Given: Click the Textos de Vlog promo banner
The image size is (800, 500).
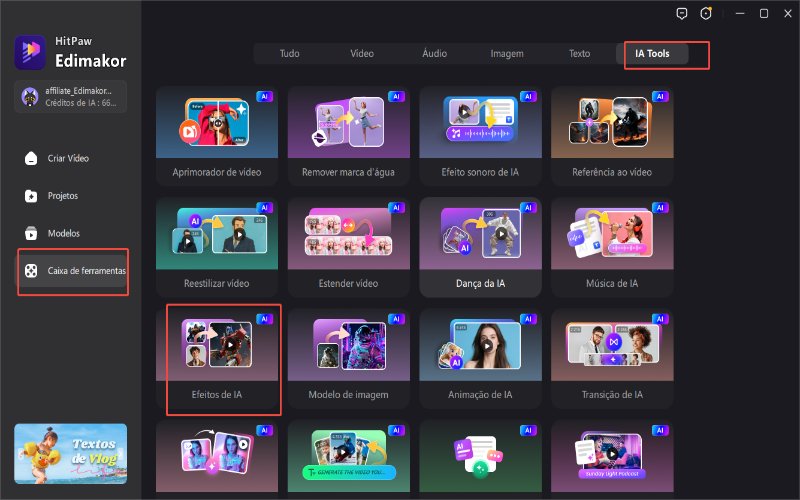Looking at the screenshot, I should click(70, 454).
